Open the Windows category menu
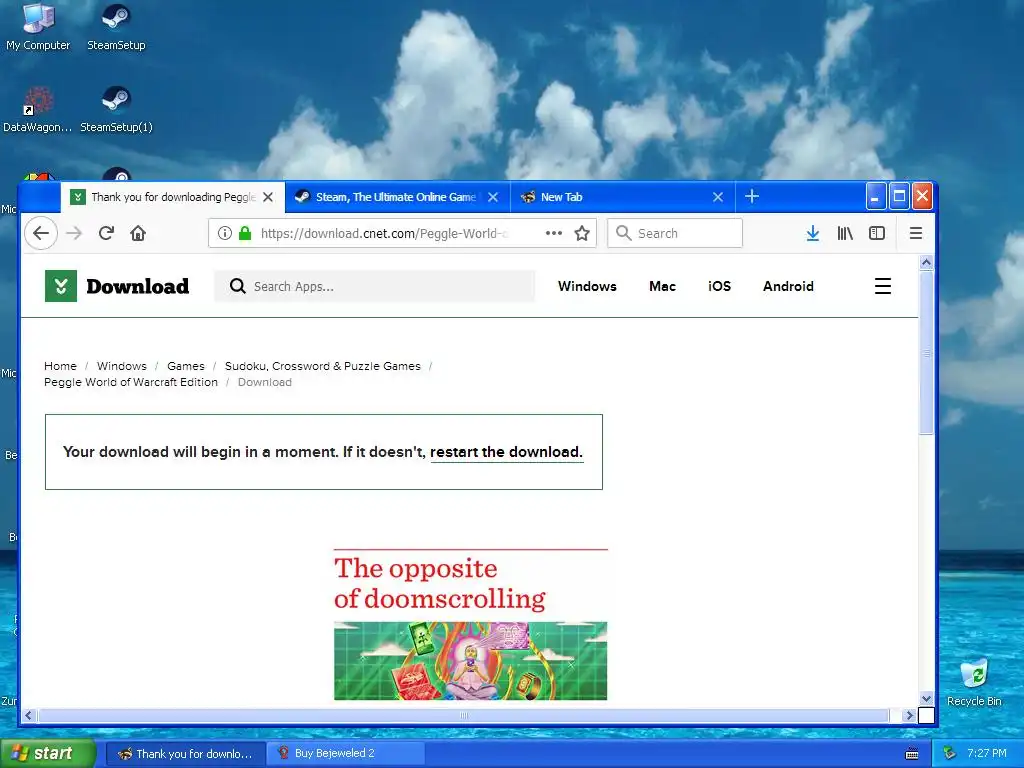The height and width of the screenshot is (768, 1024). click(x=587, y=286)
